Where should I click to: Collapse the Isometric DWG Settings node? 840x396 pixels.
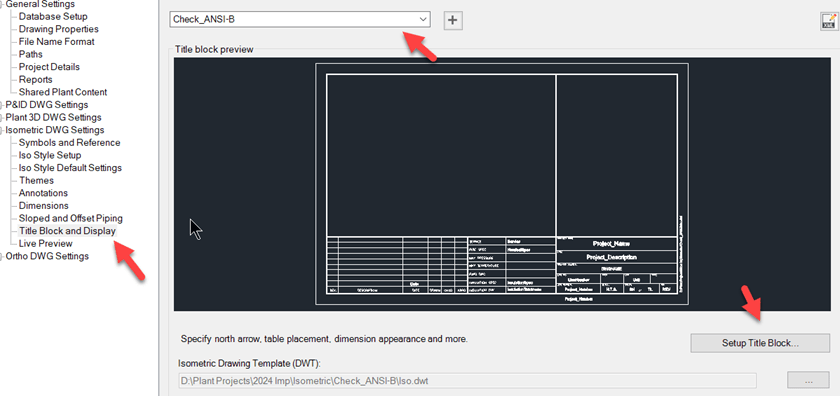pos(2,130)
